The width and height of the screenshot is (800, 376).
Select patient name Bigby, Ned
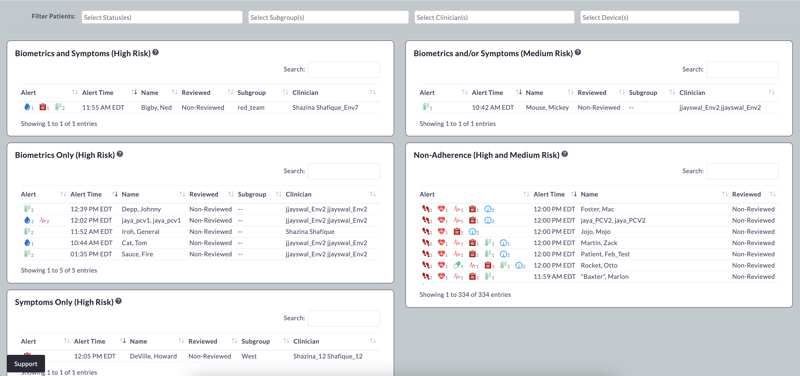pyautogui.click(x=156, y=108)
